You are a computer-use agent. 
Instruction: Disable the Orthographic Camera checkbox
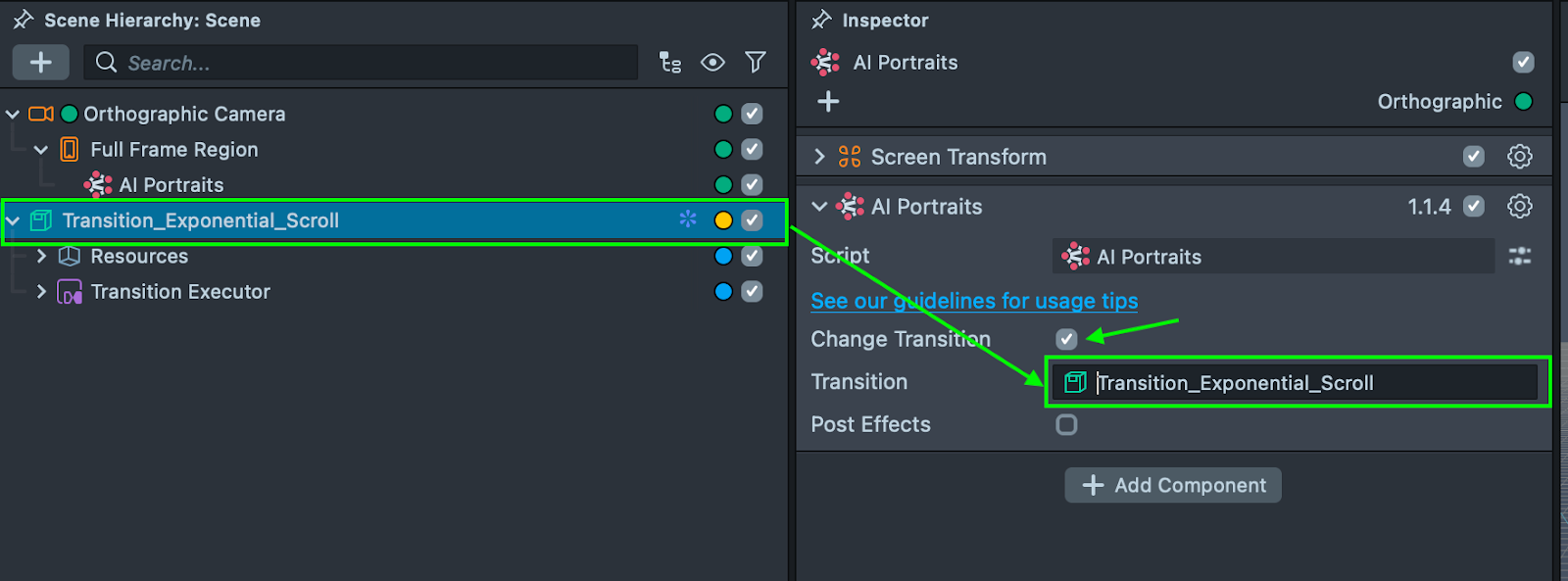(752, 114)
